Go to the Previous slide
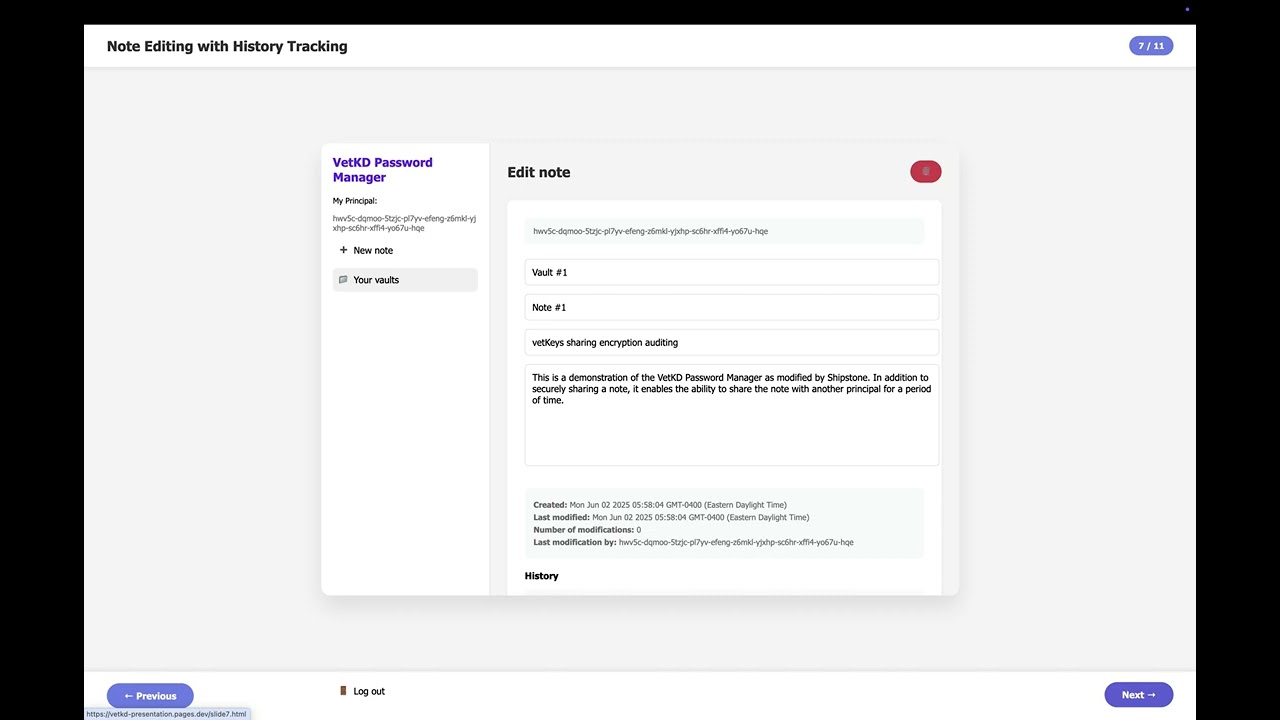Viewport: 1280px width, 720px height. (150, 696)
